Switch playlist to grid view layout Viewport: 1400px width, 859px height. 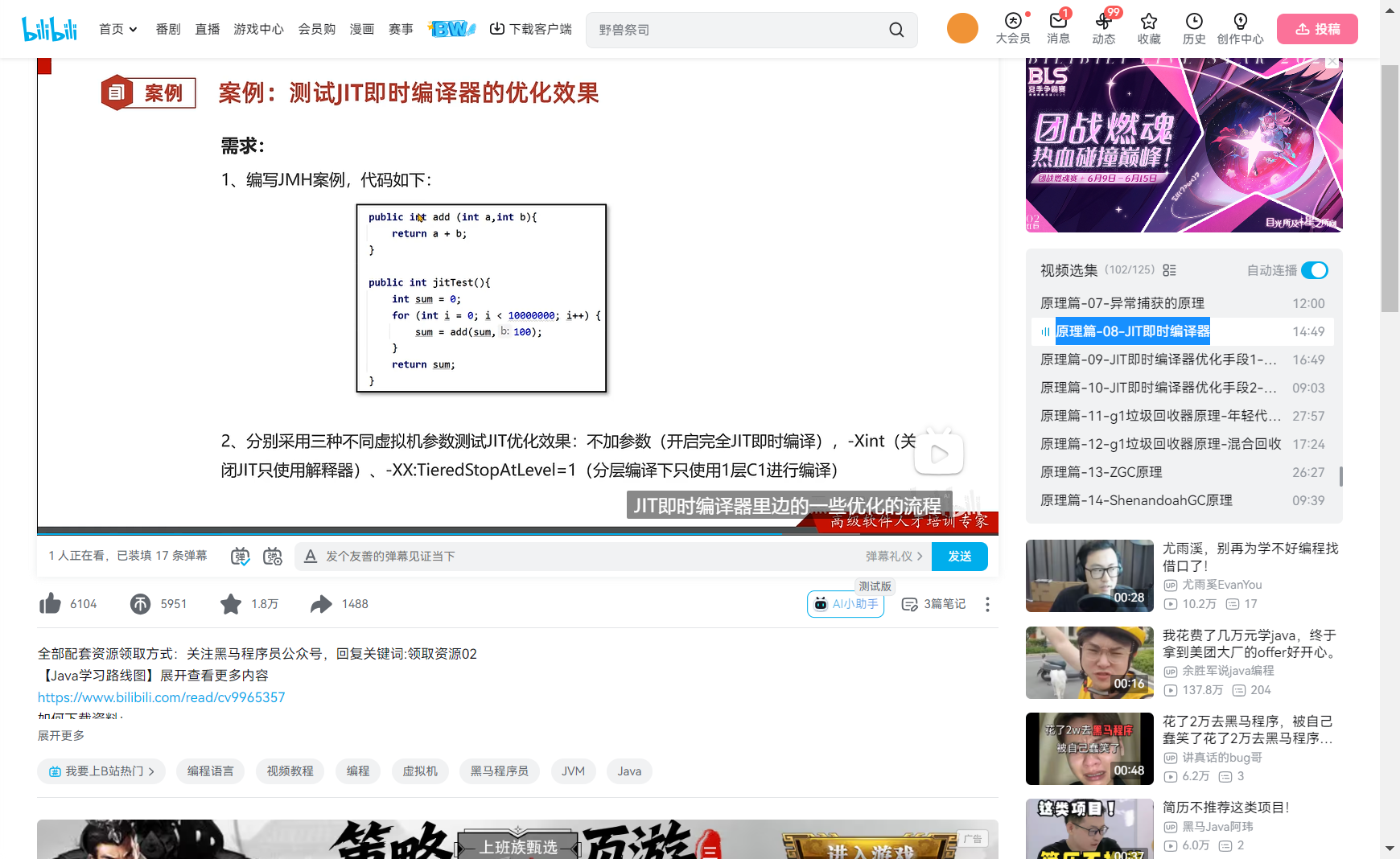1169,270
